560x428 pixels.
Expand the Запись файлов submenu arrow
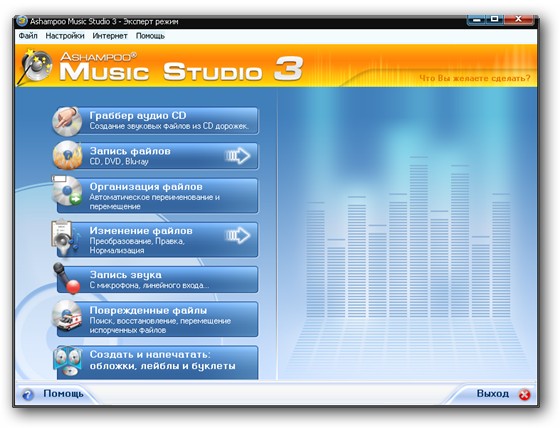238,155
